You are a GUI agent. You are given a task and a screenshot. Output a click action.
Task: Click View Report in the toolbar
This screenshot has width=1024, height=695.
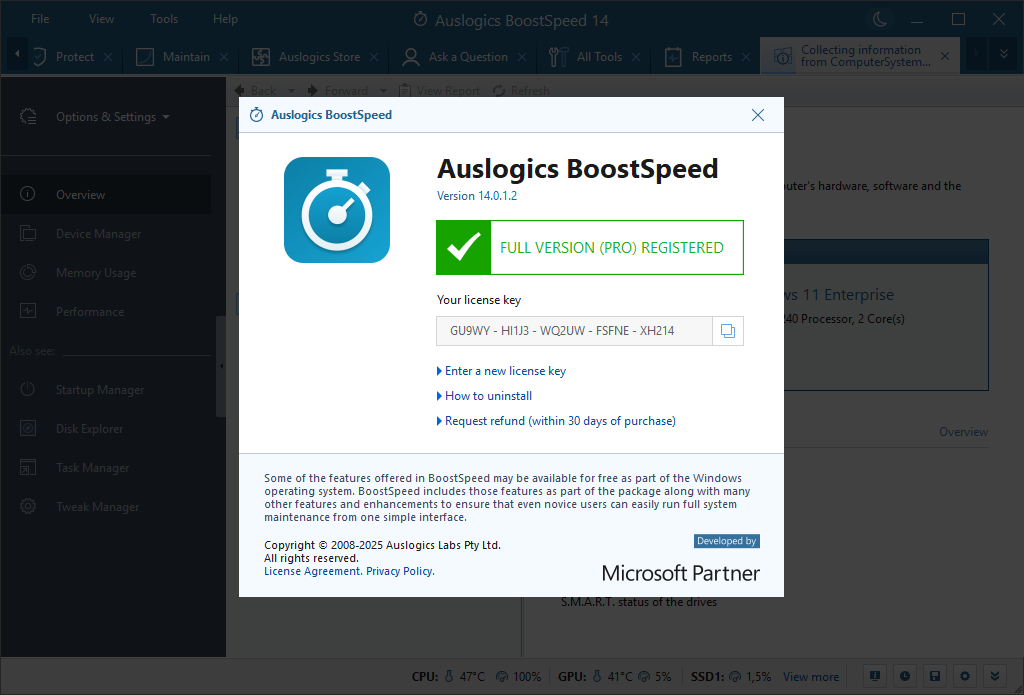click(x=440, y=91)
